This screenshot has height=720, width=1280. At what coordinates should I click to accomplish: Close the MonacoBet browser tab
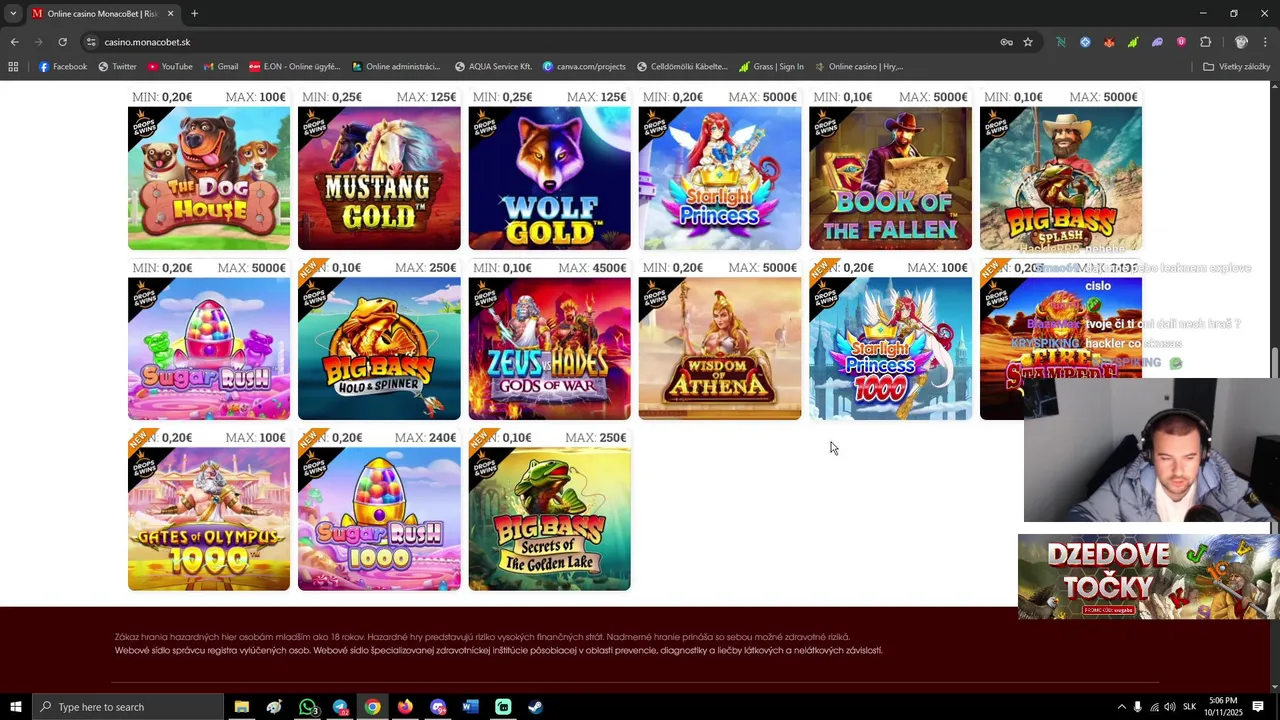tap(170, 13)
